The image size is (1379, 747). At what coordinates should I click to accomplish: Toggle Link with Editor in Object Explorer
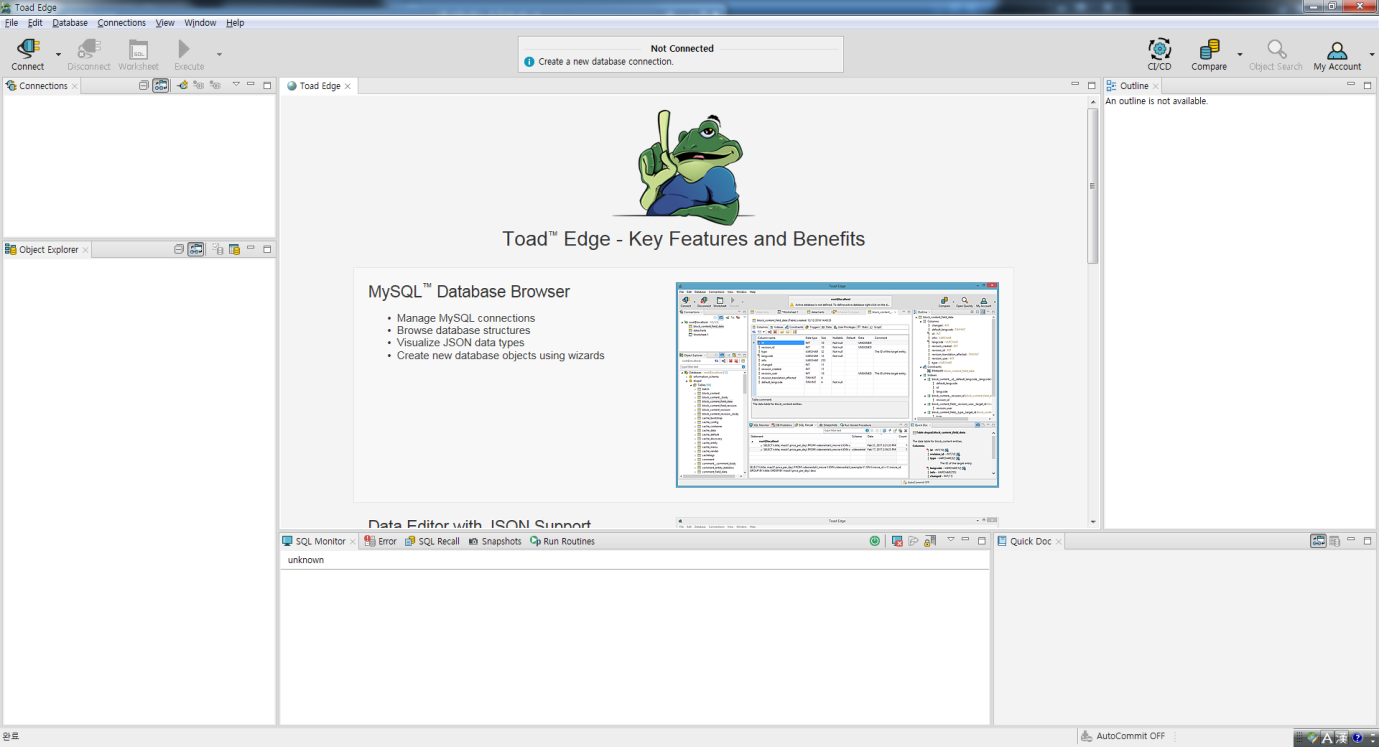pos(196,249)
